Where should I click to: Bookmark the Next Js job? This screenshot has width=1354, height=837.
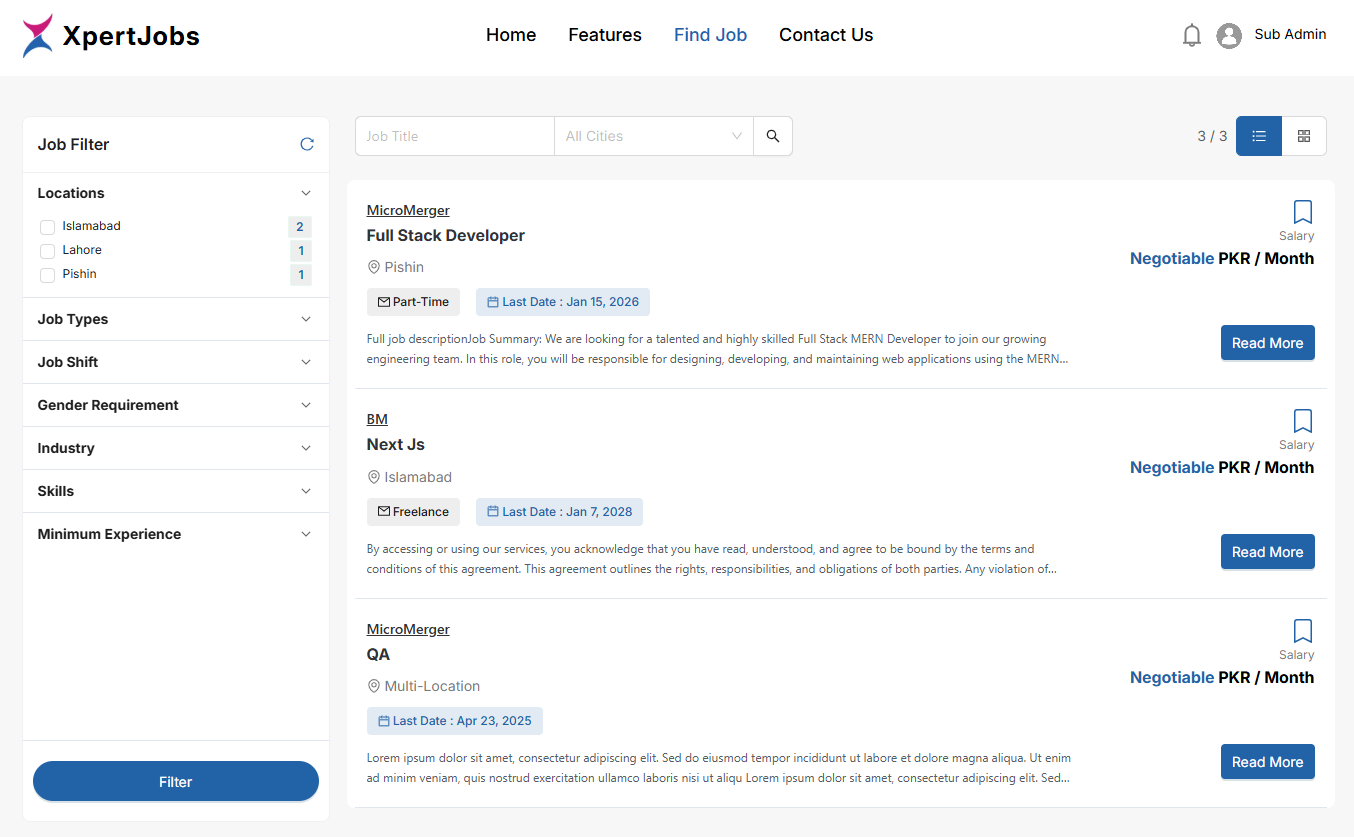pyautogui.click(x=1302, y=421)
